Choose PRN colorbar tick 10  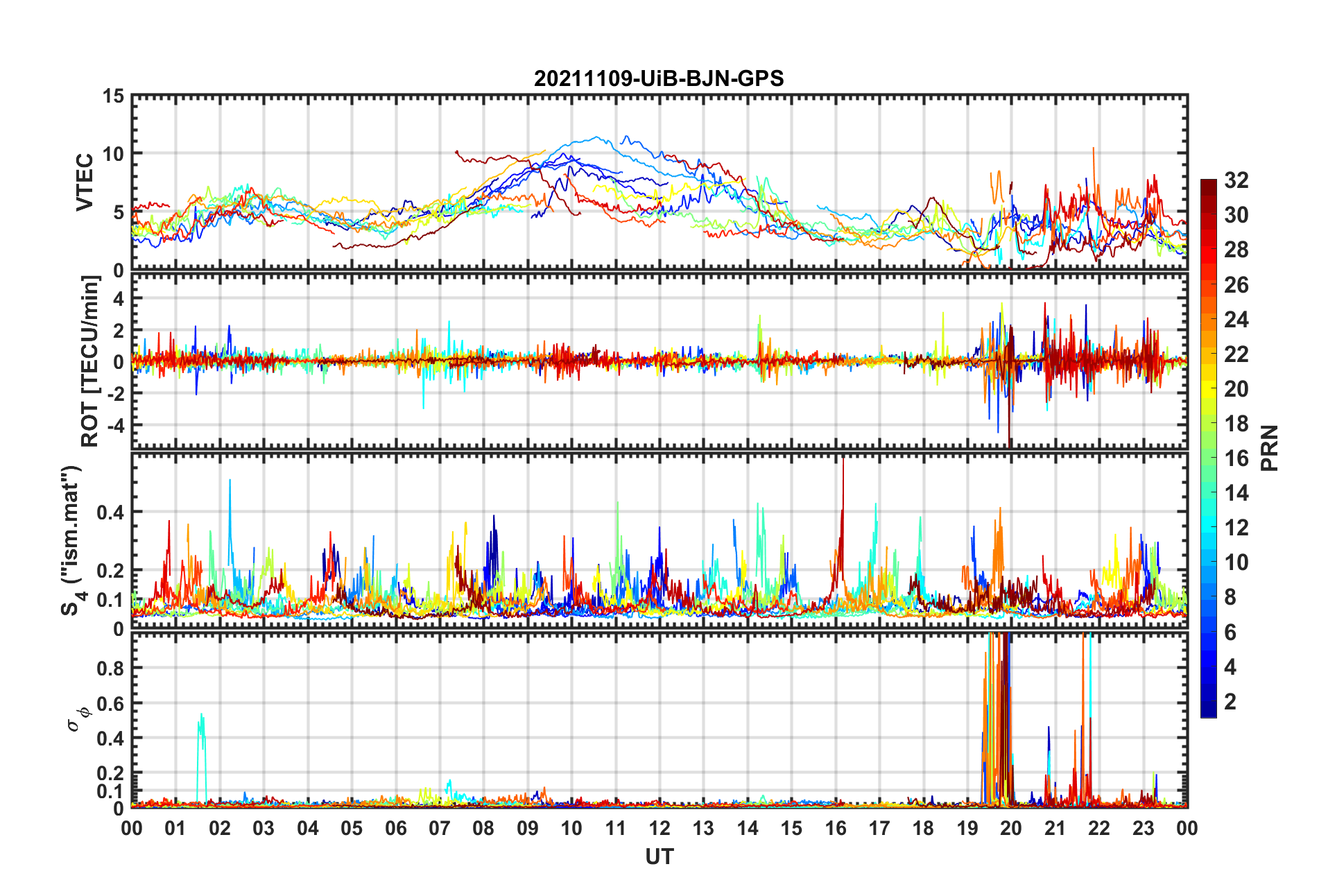point(1236,562)
